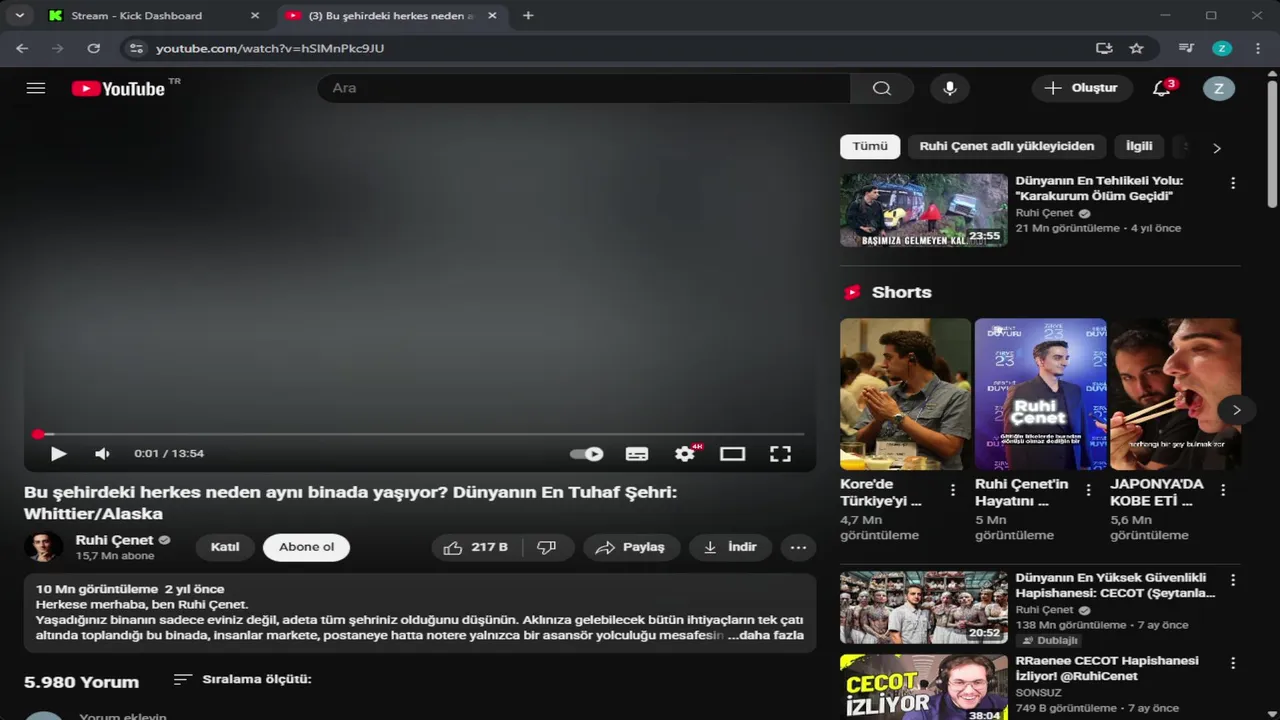Viewport: 1280px width, 720px height.
Task: Open comment sort Sıralama ölçütü
Action: coord(243,679)
